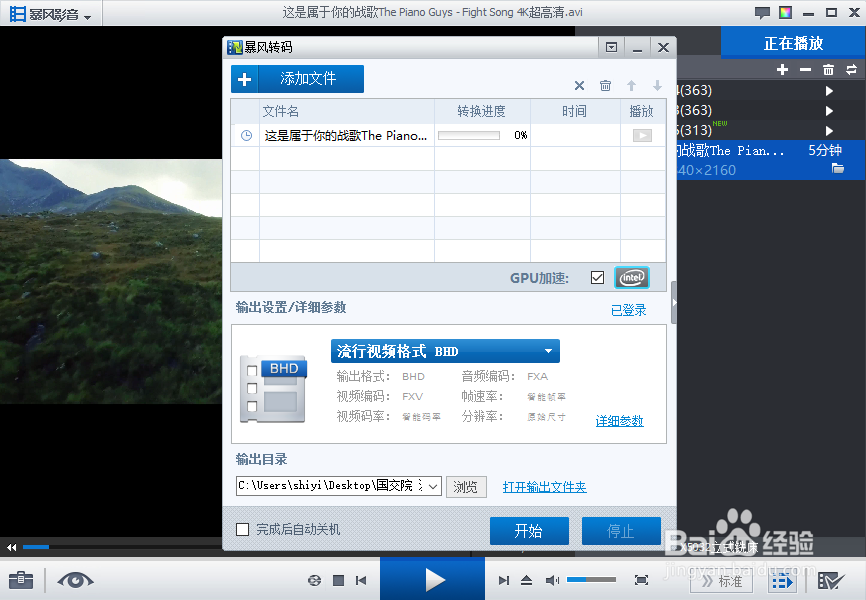Open the 暴风转码 dialog extra options menu
The height and width of the screenshot is (600, 866).
point(611,46)
